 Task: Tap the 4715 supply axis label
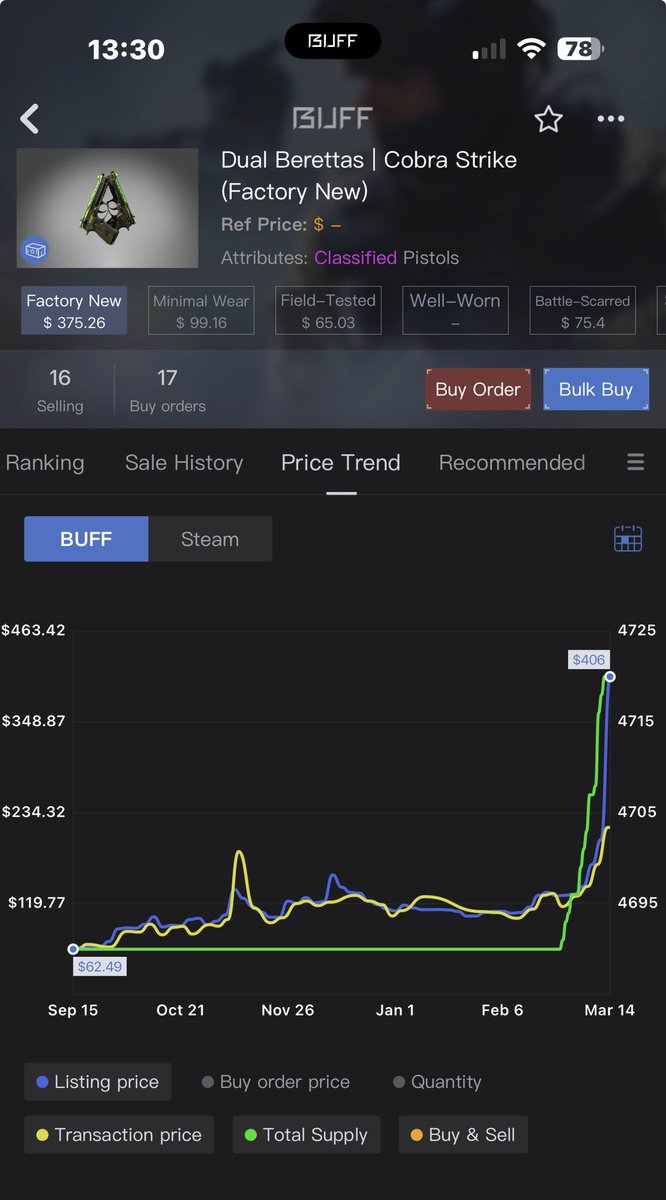(638, 721)
